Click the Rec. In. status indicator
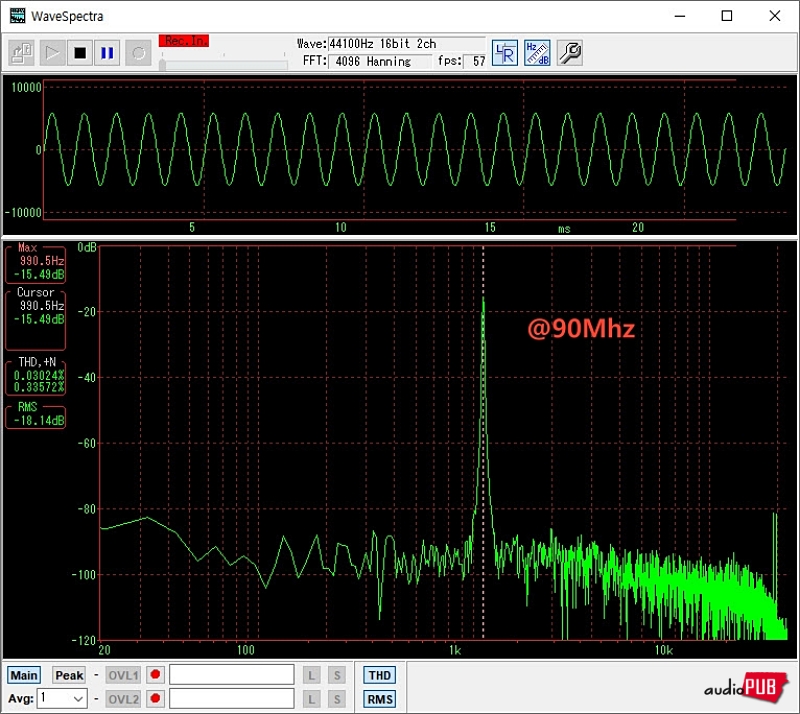800x714 pixels. [184, 41]
